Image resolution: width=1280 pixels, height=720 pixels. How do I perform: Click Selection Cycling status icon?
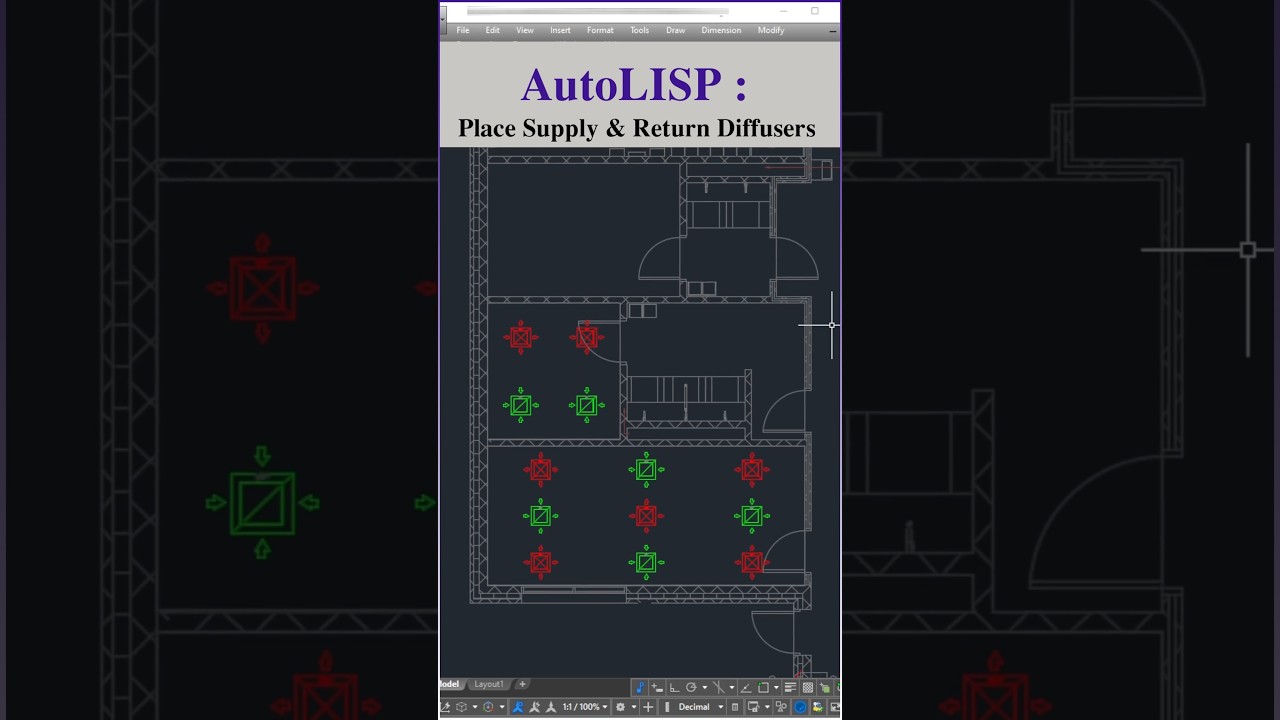coord(825,688)
